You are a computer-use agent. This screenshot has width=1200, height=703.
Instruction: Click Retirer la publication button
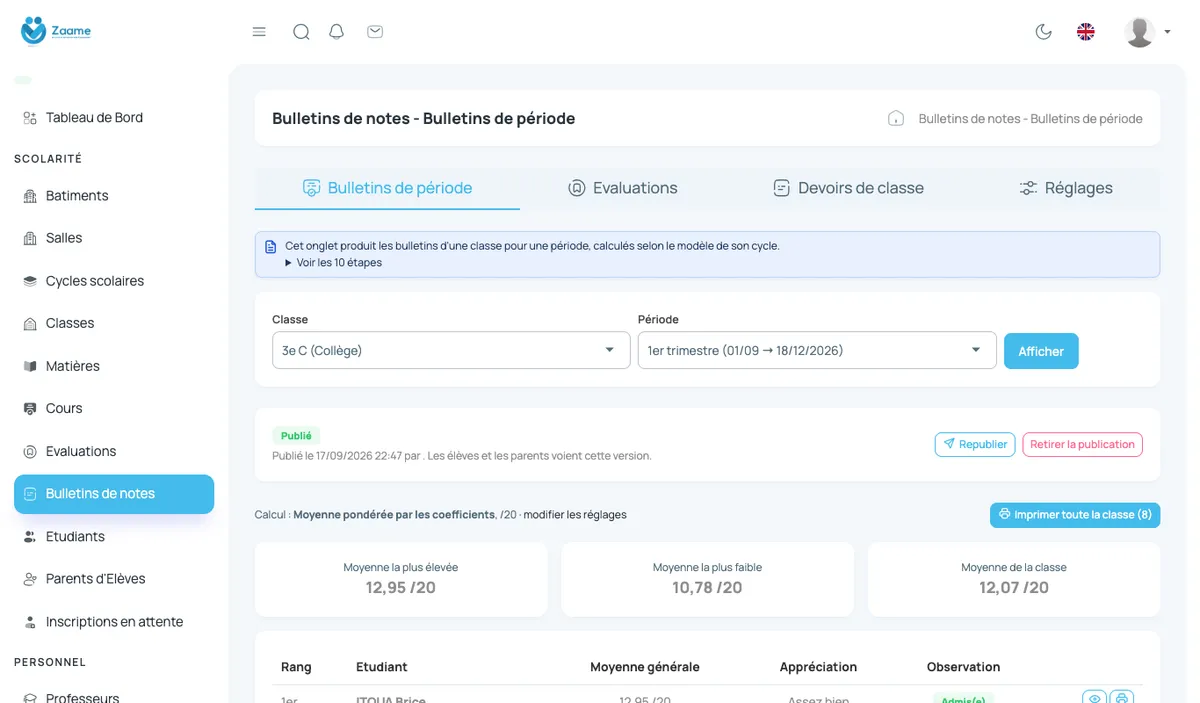(x=1082, y=444)
